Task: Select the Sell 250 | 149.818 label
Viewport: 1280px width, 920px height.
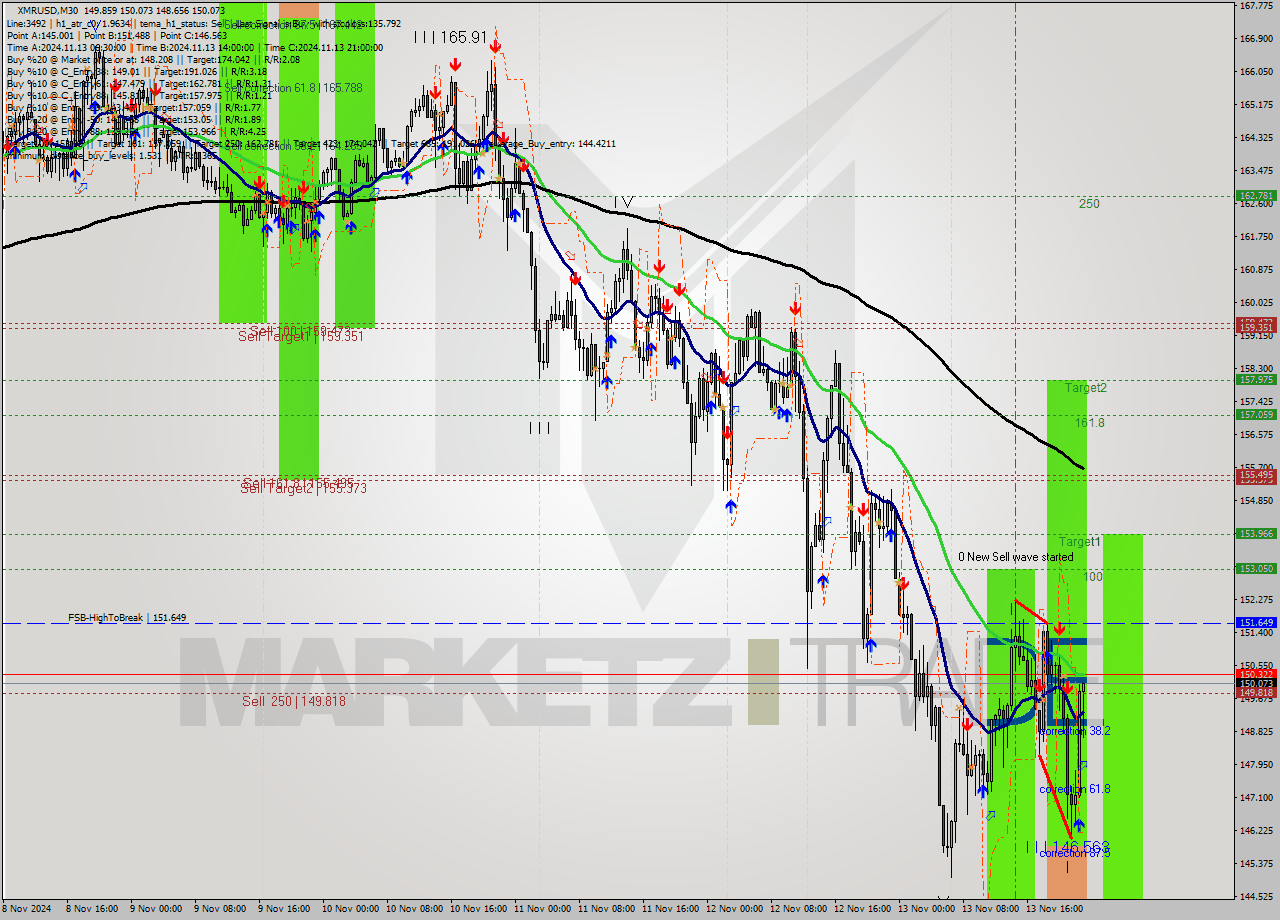Action: 294,701
